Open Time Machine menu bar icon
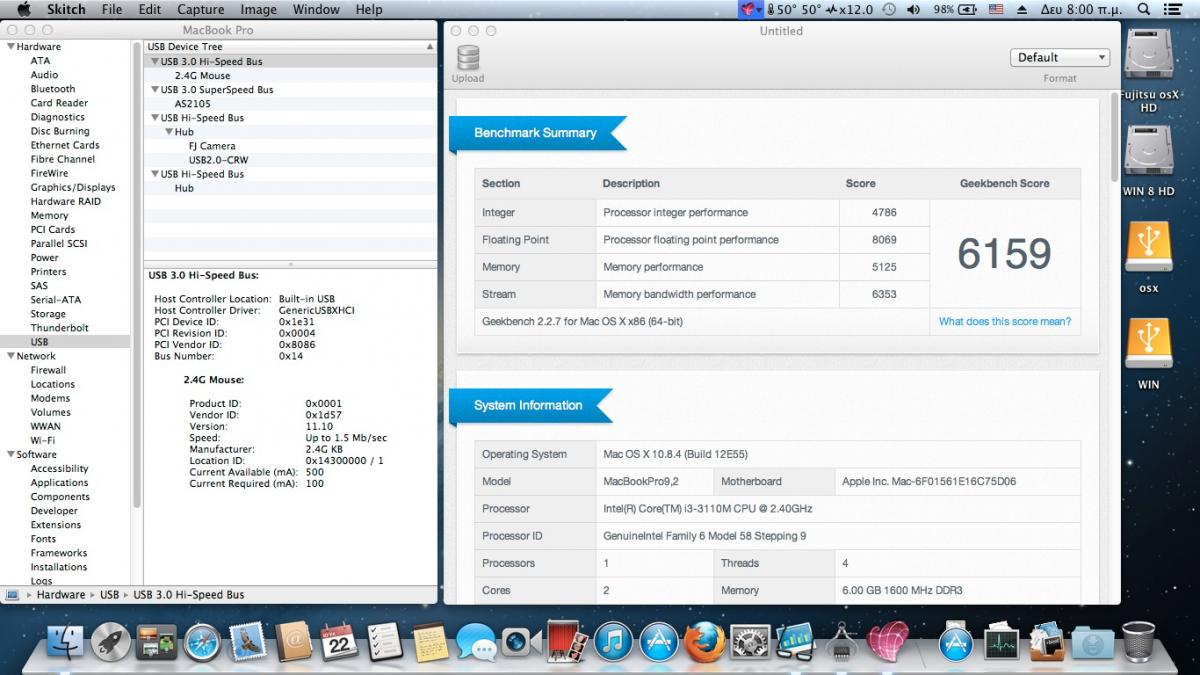 tap(887, 9)
